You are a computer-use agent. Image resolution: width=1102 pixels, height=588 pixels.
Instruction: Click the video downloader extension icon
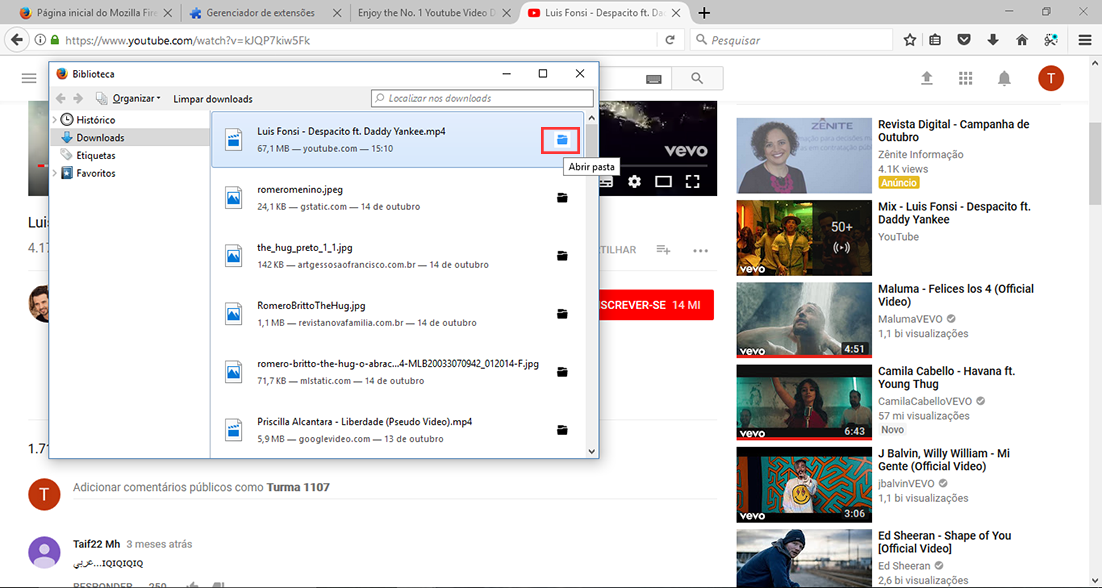(1051, 40)
